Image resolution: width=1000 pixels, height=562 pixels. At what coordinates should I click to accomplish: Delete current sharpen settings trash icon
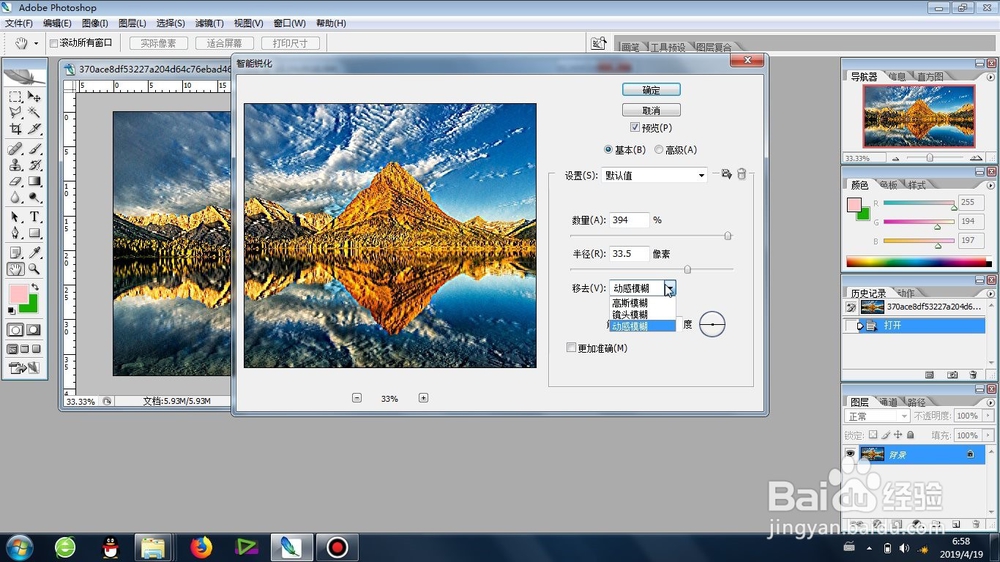point(742,174)
